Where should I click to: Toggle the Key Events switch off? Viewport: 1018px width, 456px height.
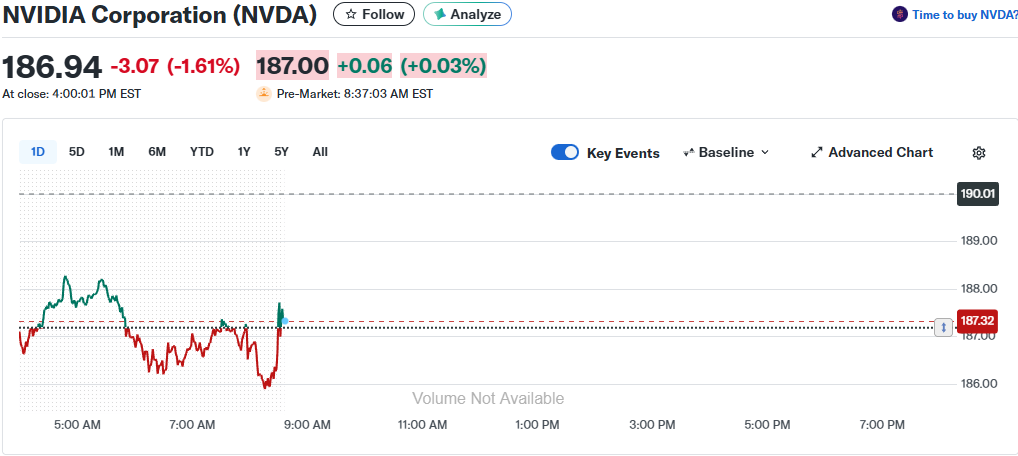tap(565, 153)
